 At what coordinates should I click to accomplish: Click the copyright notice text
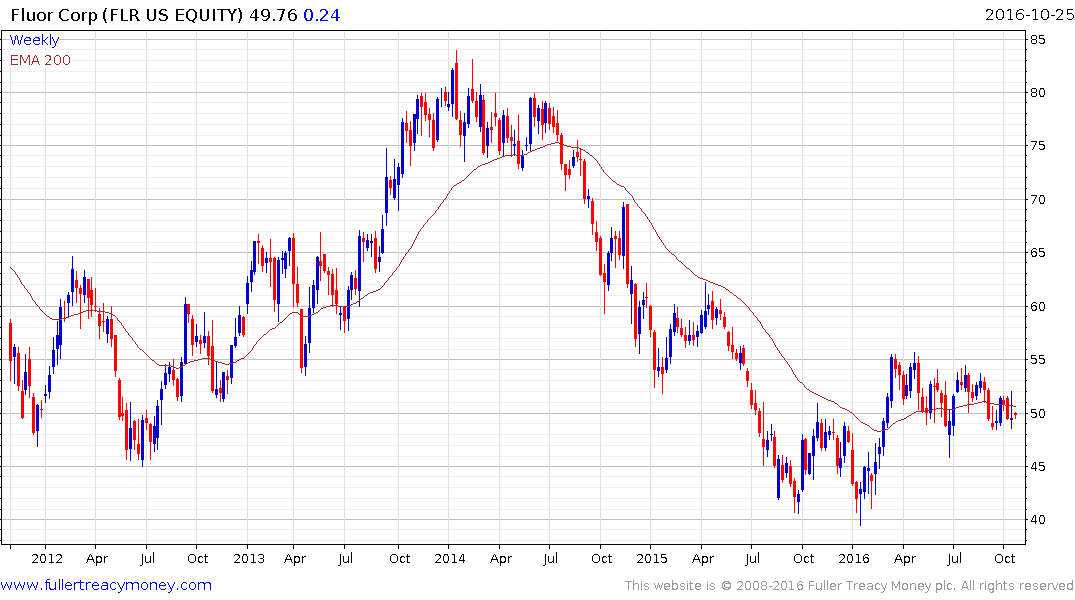click(x=849, y=586)
